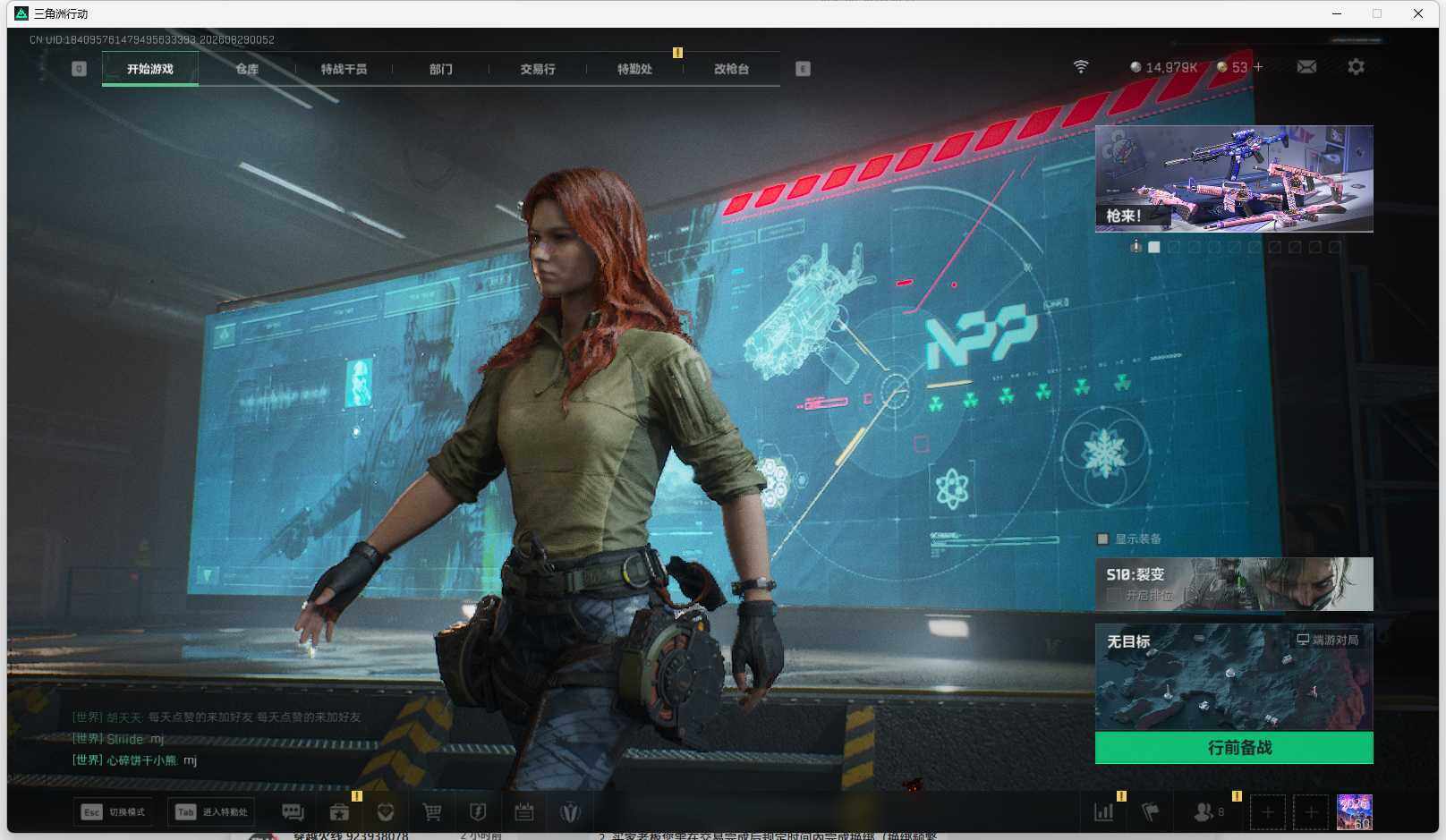Close the 三角洲行动 window
This screenshot has width=1446, height=840.
click(1418, 13)
